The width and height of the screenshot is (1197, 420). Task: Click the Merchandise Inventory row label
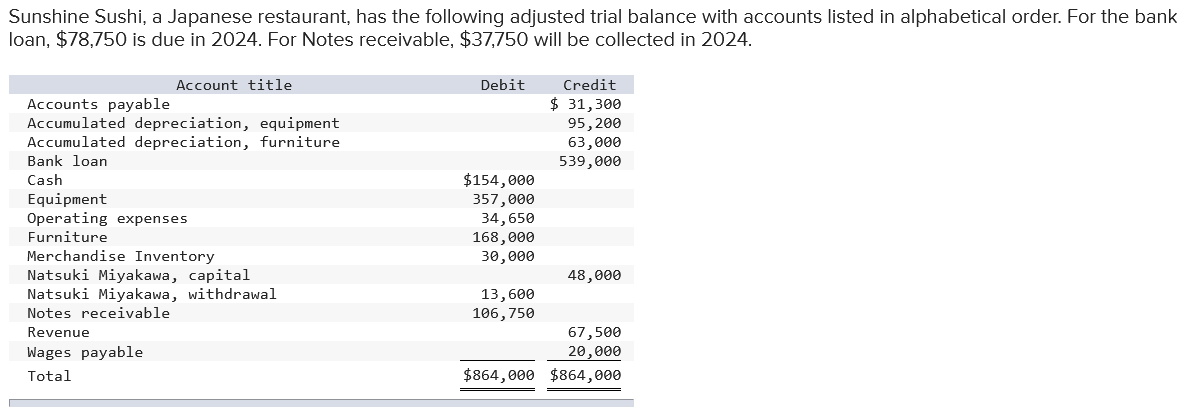pyautogui.click(x=121, y=257)
